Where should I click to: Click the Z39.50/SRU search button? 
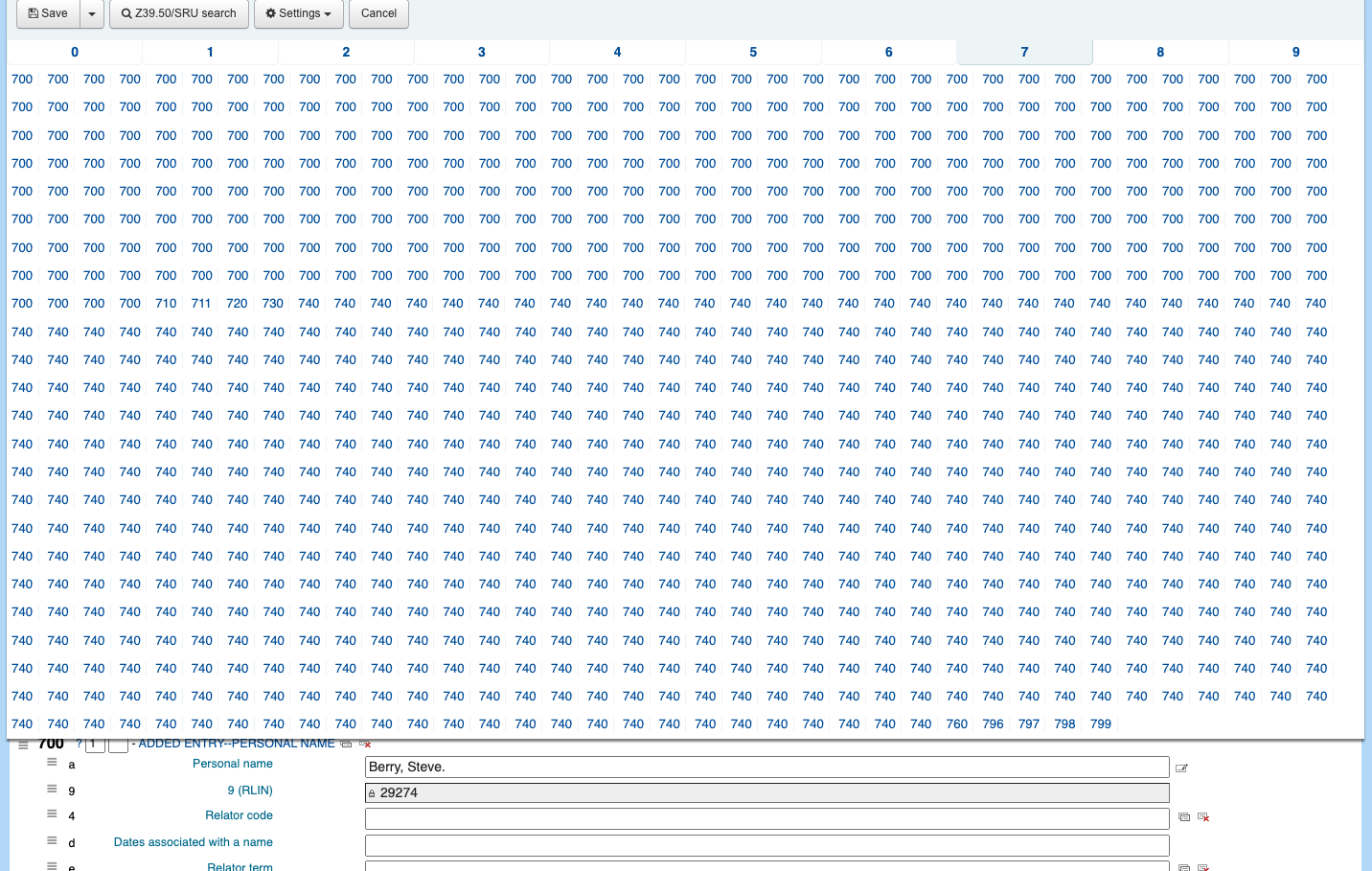tap(179, 13)
